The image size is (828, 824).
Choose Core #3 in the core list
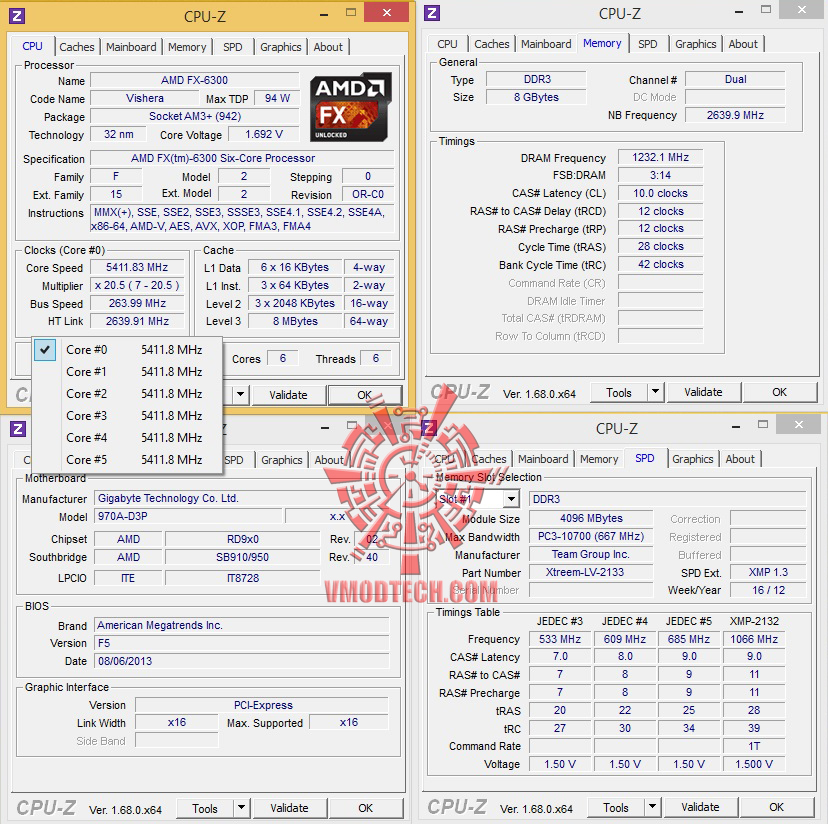click(127, 416)
